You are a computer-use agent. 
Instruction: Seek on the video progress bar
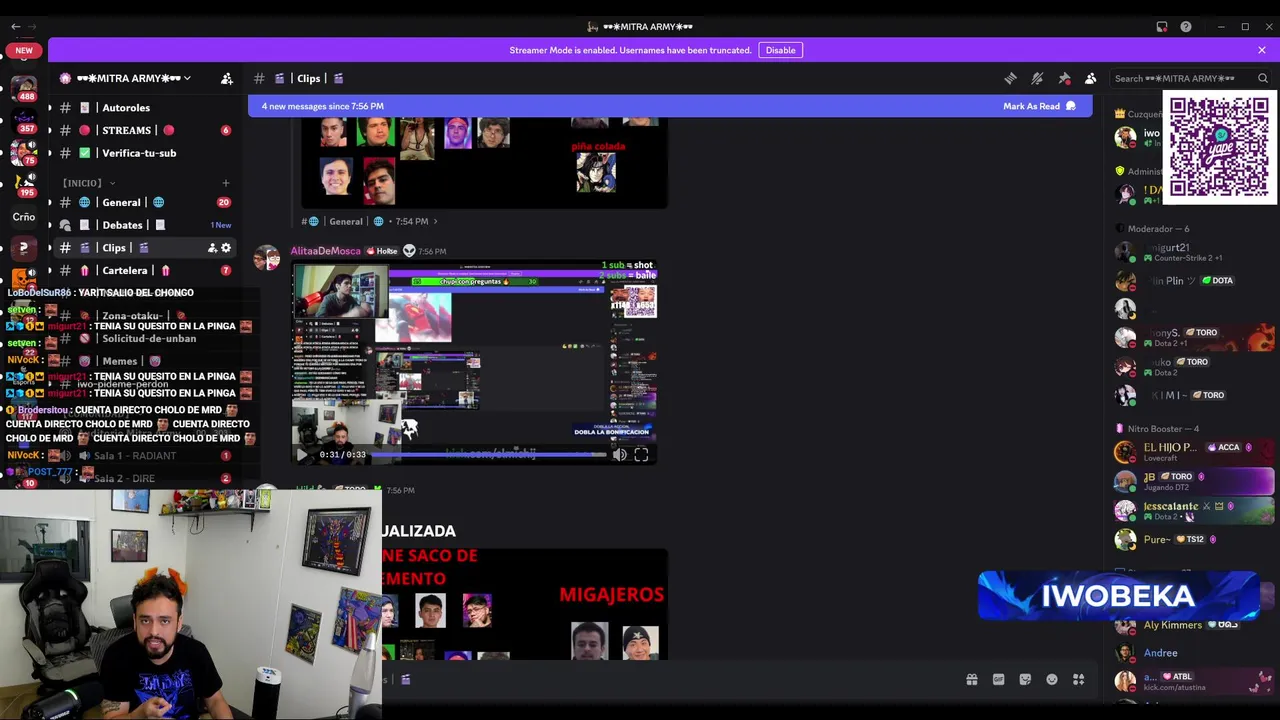click(x=490, y=455)
